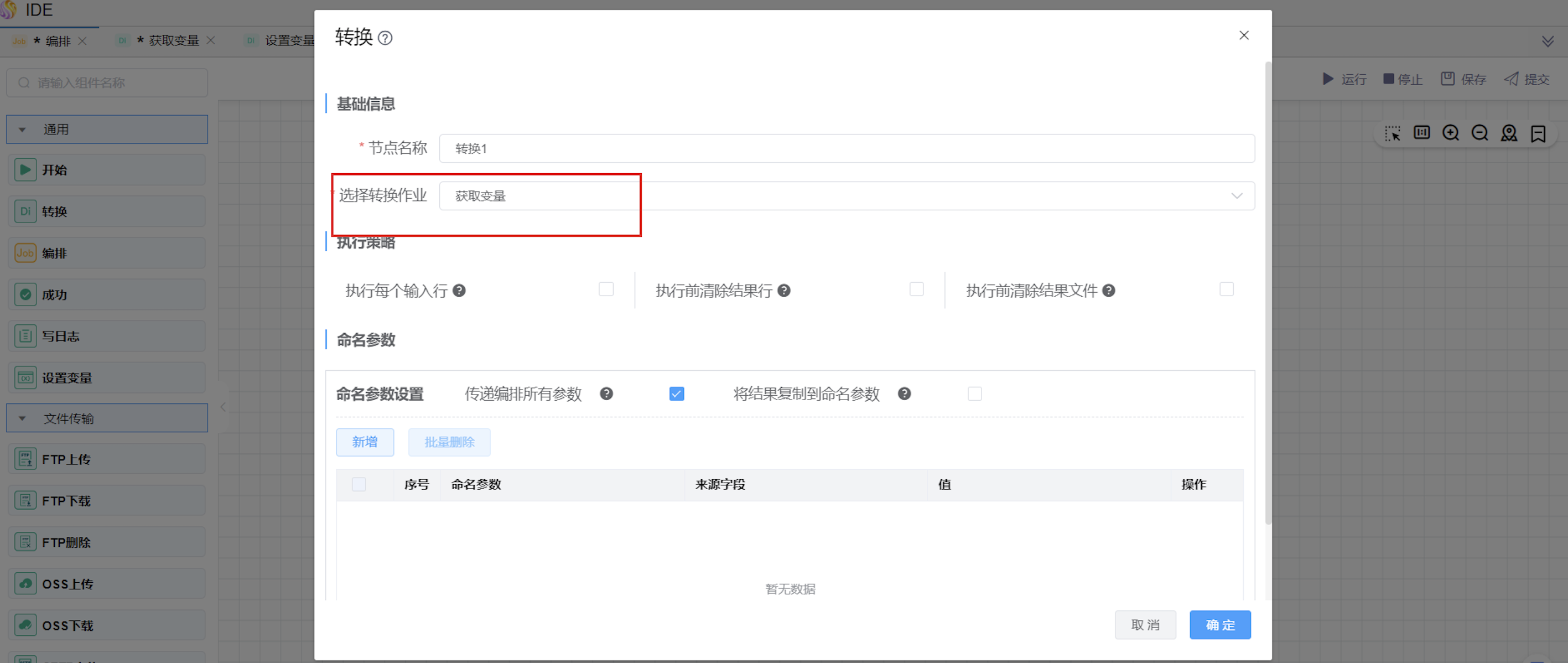The image size is (1568, 663).
Task: Open the 选择转换作业 dropdown
Action: [846, 196]
